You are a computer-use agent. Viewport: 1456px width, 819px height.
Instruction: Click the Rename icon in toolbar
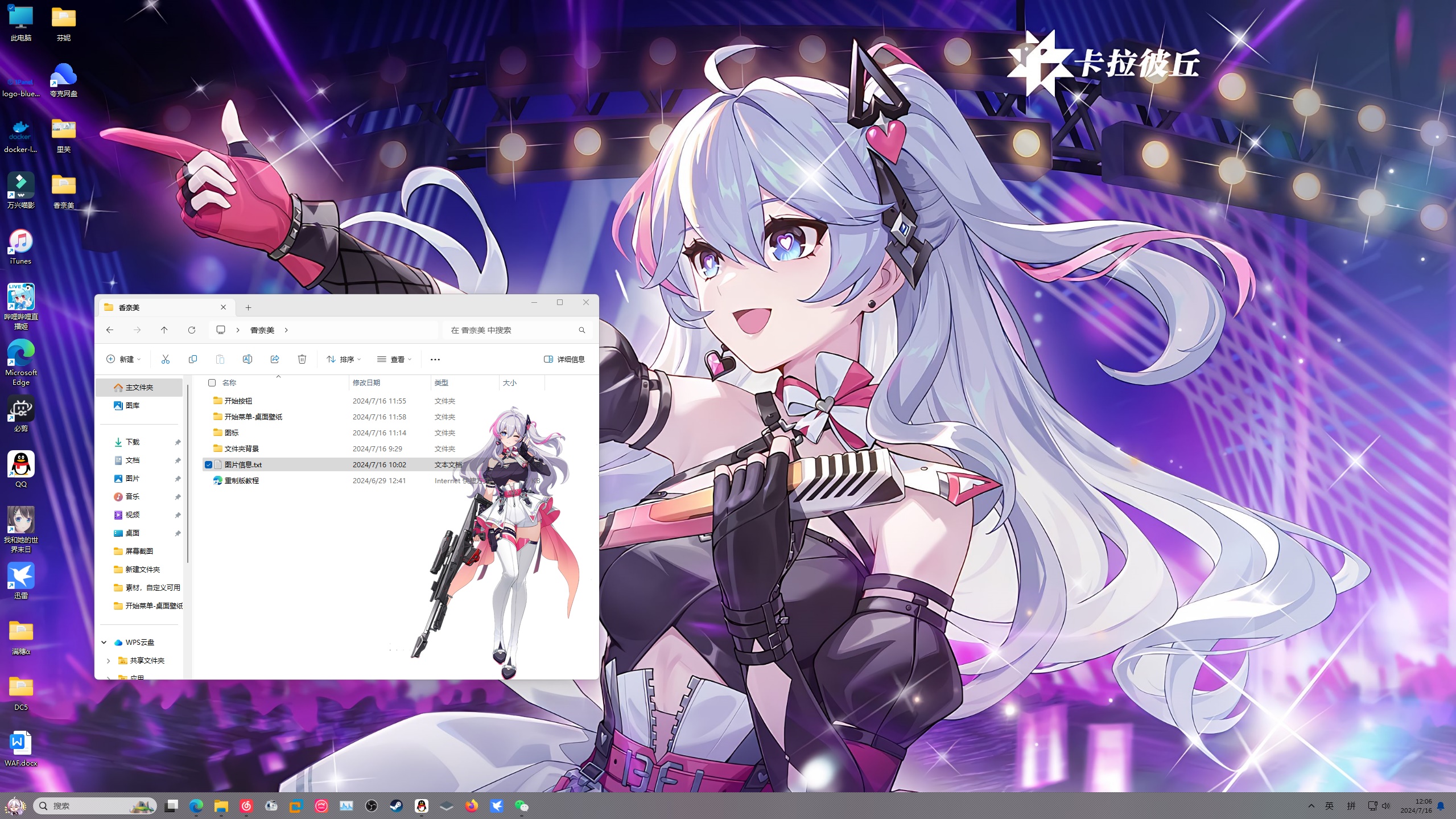248,359
